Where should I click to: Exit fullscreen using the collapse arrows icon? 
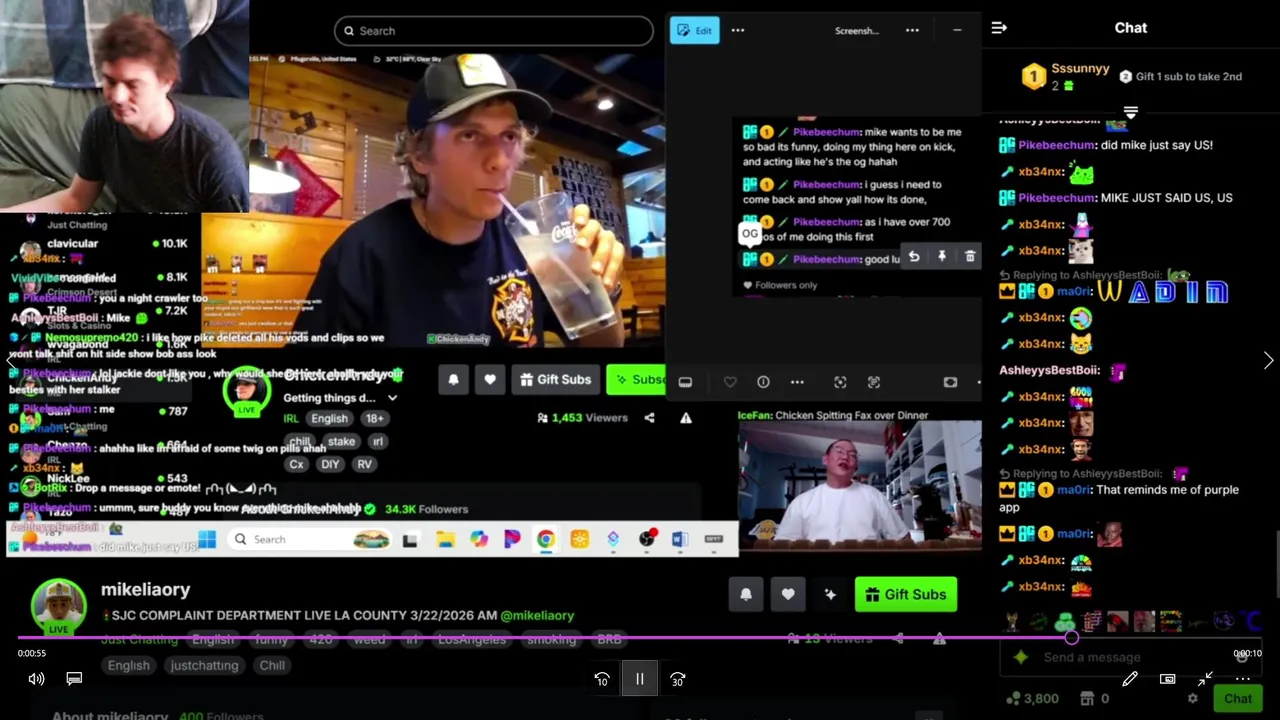(1205, 679)
